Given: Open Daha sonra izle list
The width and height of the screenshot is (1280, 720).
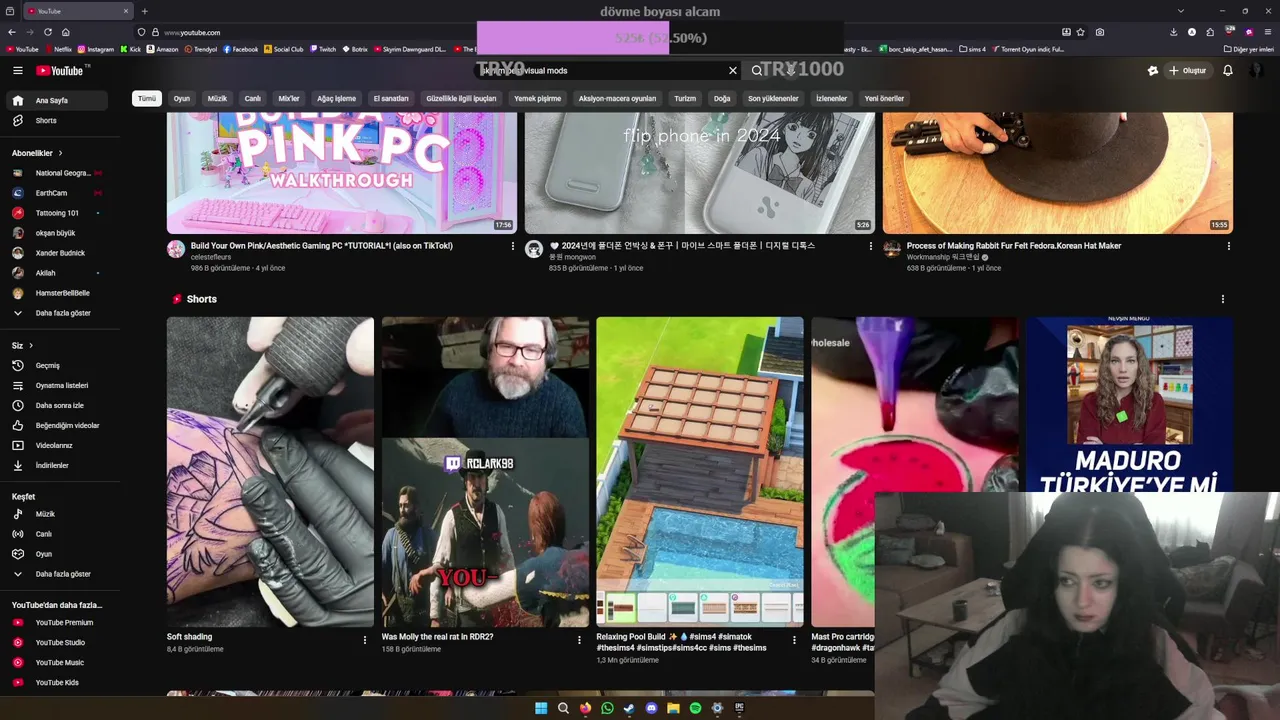Looking at the screenshot, I should 58,405.
